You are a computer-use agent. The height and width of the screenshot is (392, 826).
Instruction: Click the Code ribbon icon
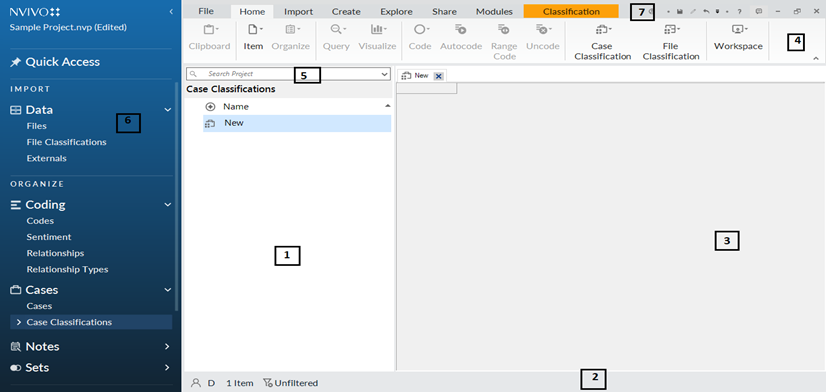pos(420,30)
